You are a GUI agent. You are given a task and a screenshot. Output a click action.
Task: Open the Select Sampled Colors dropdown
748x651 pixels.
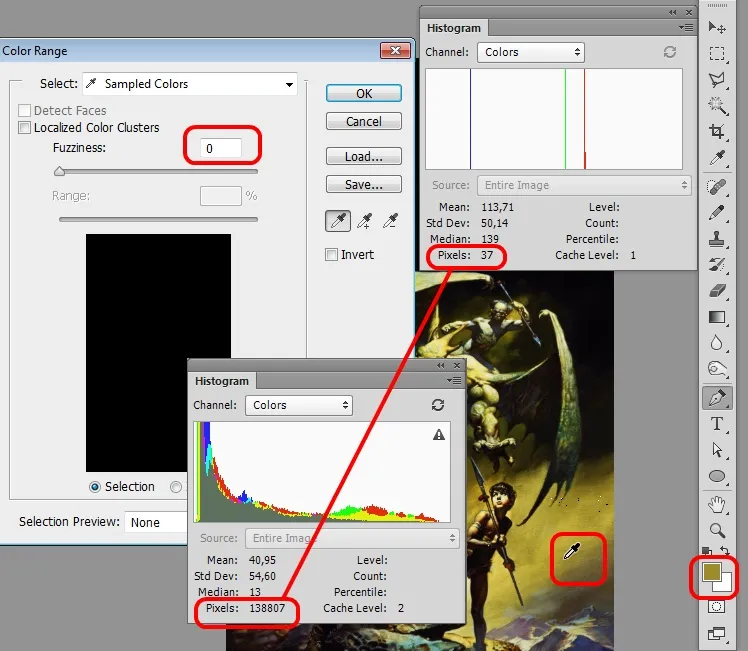pos(190,84)
